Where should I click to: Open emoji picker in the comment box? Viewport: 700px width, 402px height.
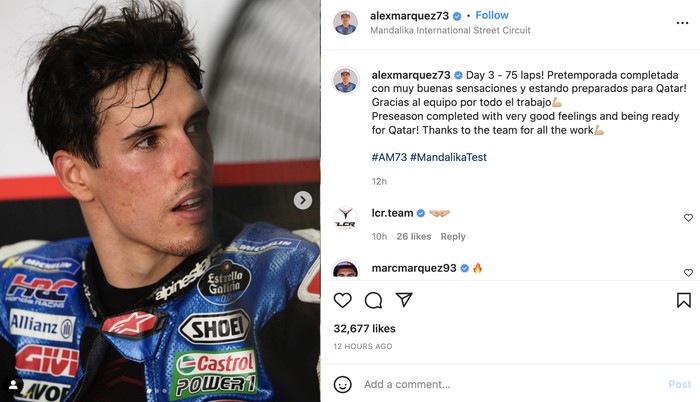tap(343, 384)
